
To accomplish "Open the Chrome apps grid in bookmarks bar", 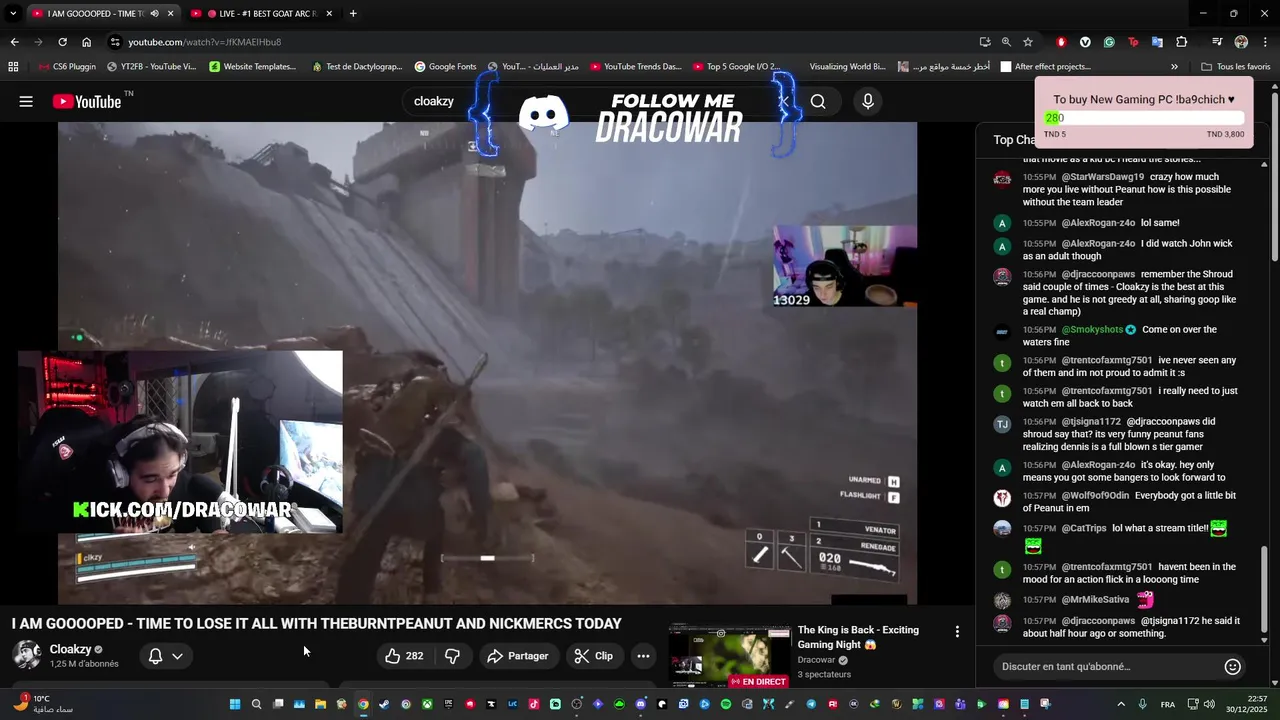I will click(x=13, y=67).
